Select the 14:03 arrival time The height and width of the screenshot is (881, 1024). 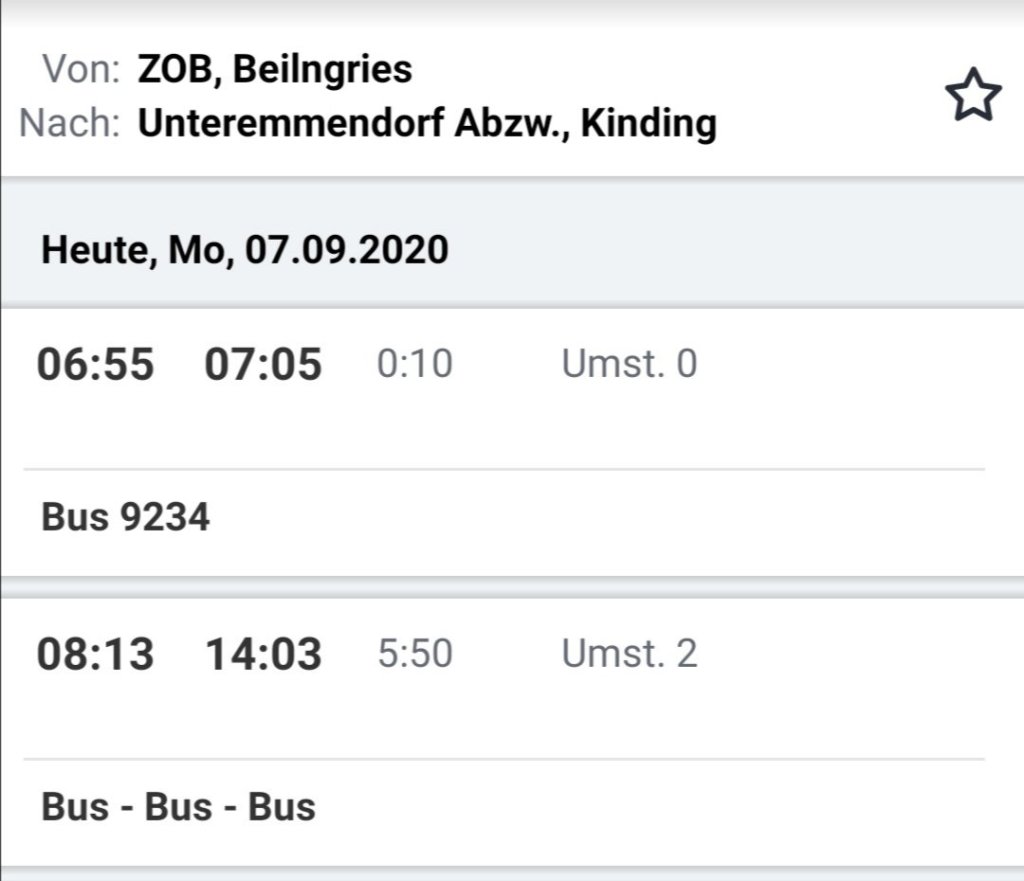[263, 654]
